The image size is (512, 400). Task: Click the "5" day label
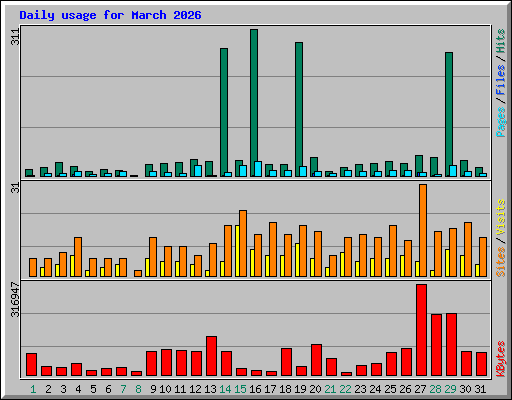pos(93,389)
